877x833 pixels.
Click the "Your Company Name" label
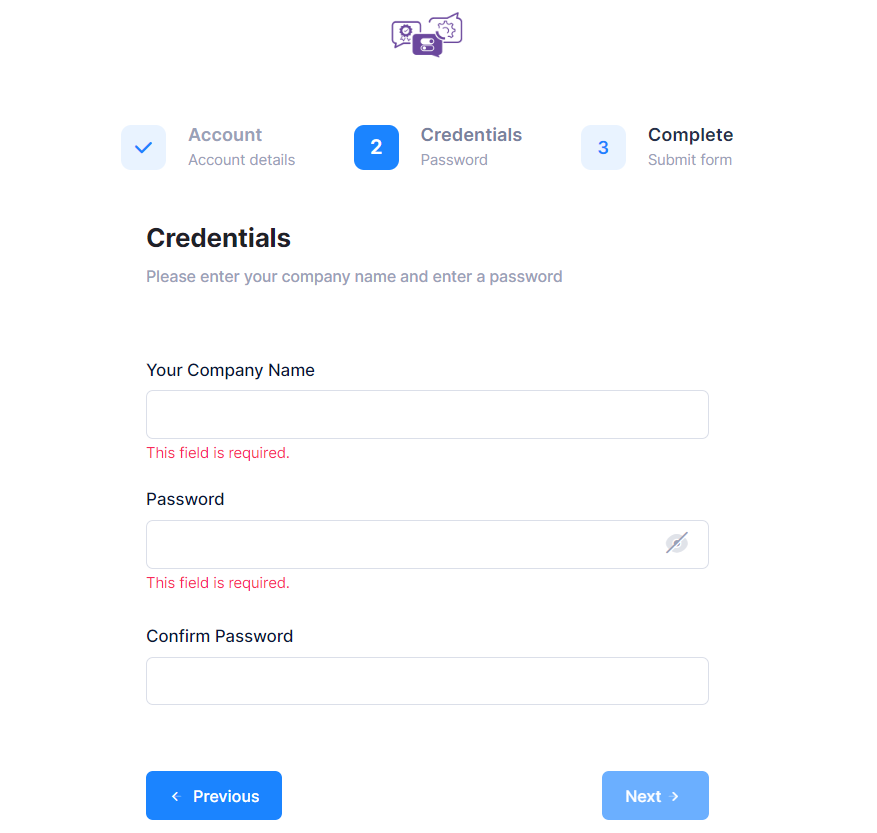[x=230, y=370]
